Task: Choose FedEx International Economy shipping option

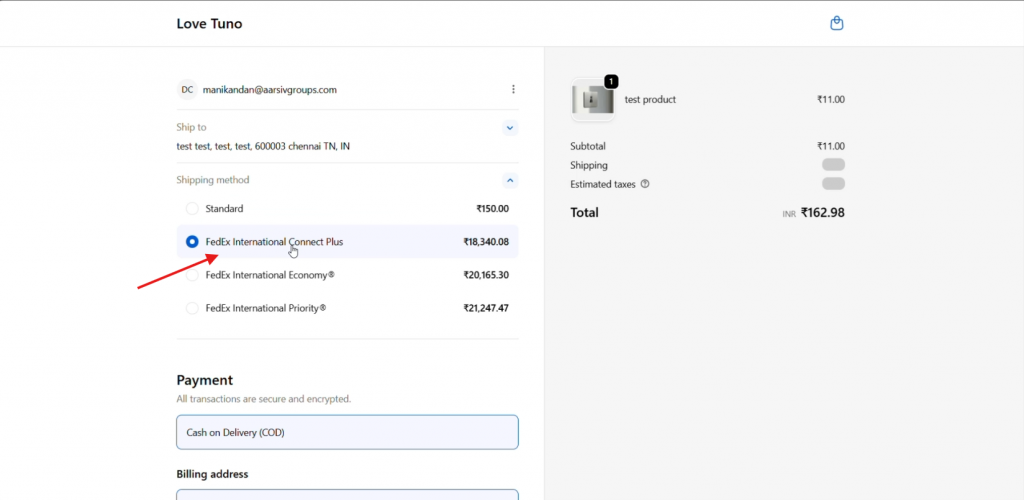Action: click(x=192, y=275)
